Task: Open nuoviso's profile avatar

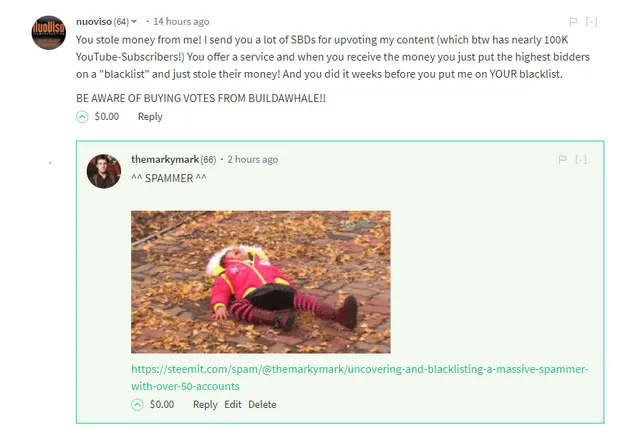Action: point(49,33)
